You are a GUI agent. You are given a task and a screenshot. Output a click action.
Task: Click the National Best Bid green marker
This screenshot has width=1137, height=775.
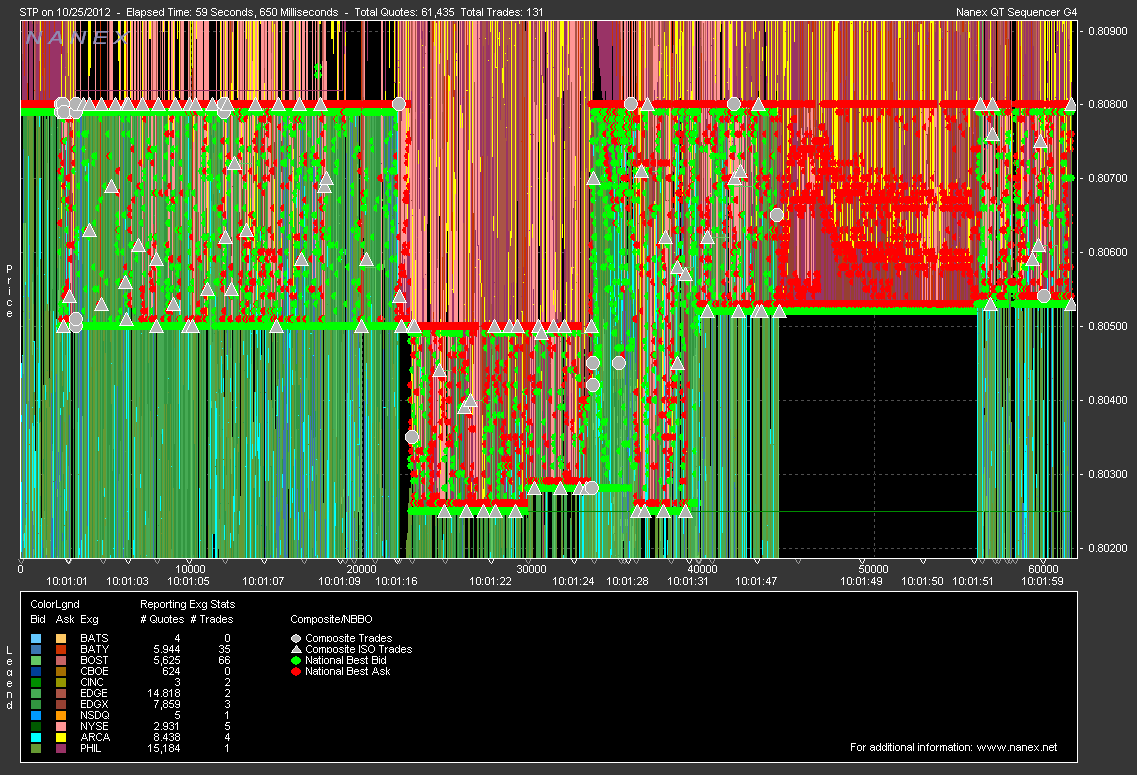(x=296, y=660)
